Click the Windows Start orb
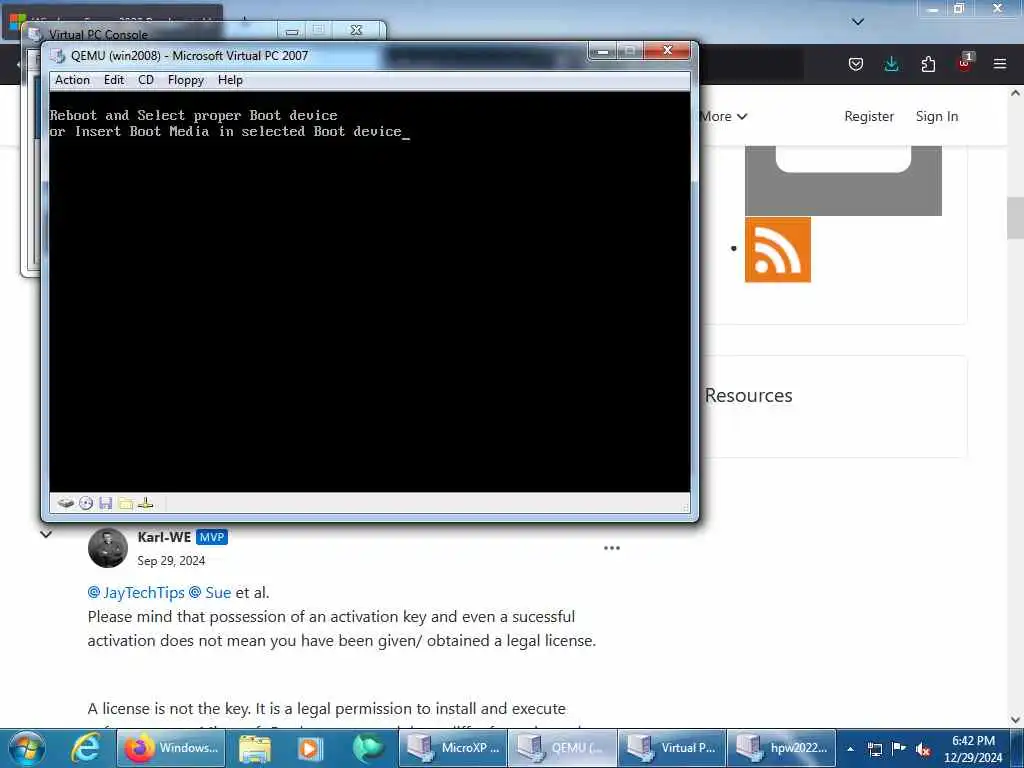 click(27, 748)
